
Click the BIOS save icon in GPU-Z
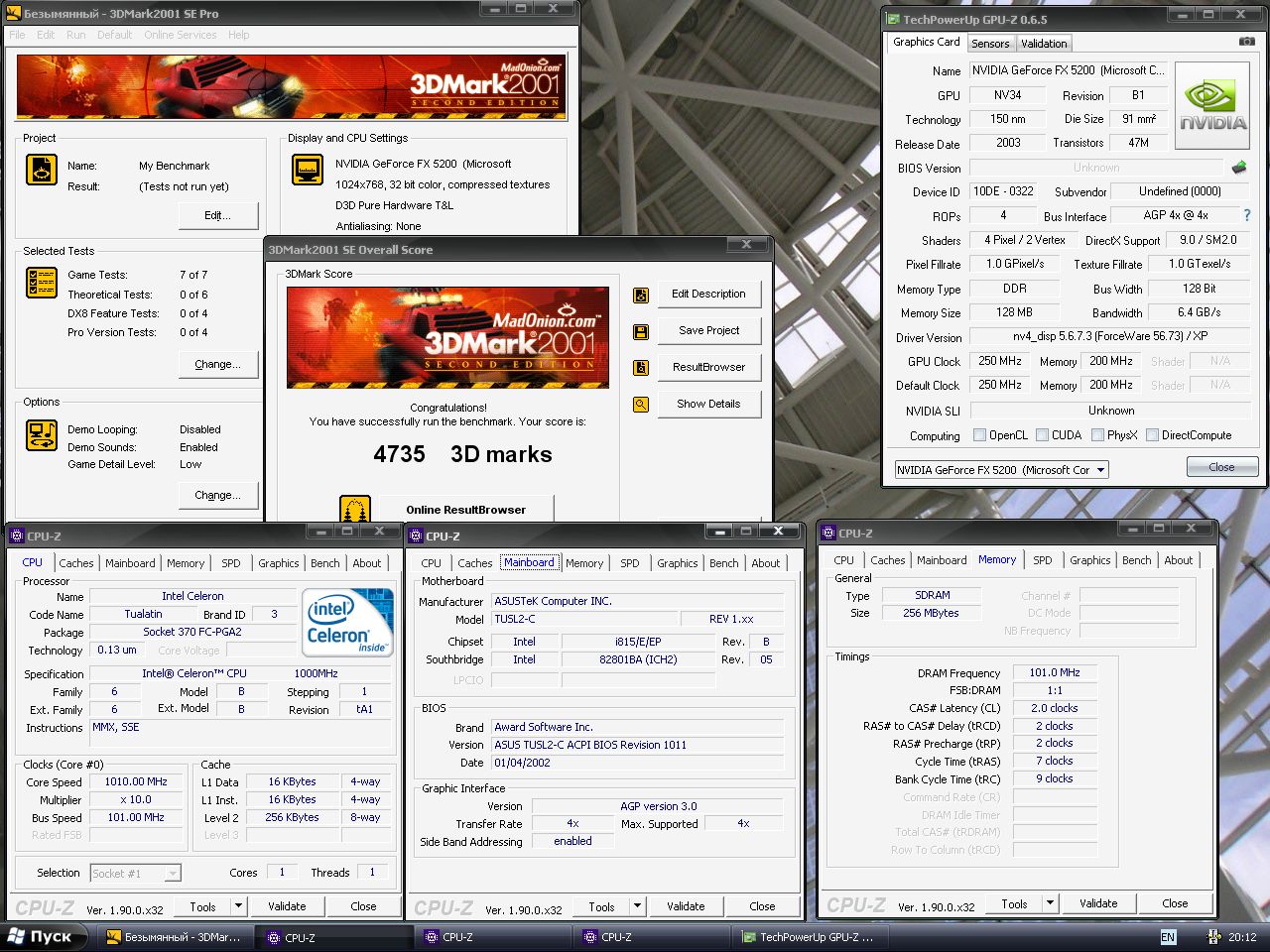(1238, 168)
